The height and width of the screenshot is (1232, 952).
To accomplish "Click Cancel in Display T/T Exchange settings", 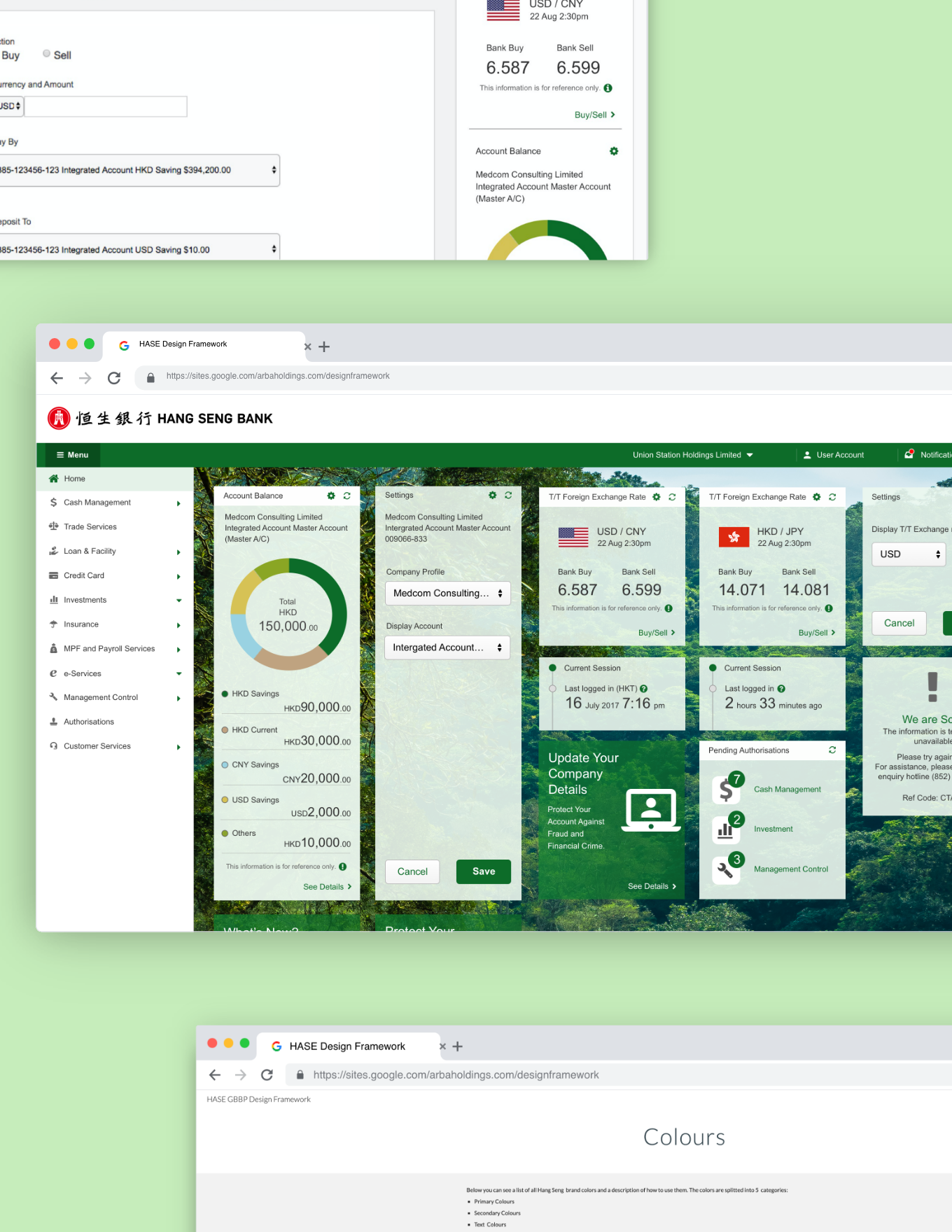I will pos(899,623).
